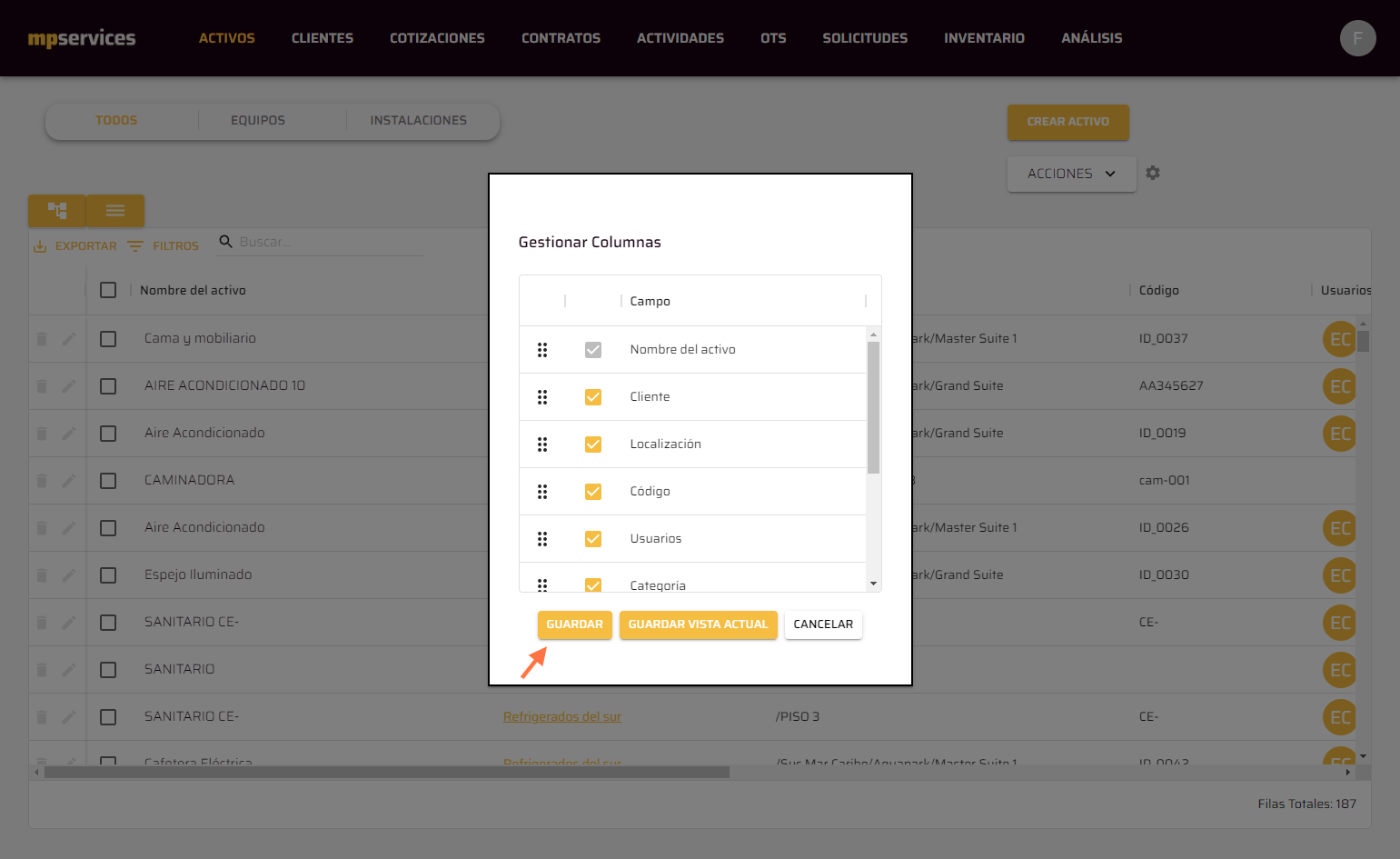Open the user avatar F
The image size is (1400, 859).
point(1357,38)
